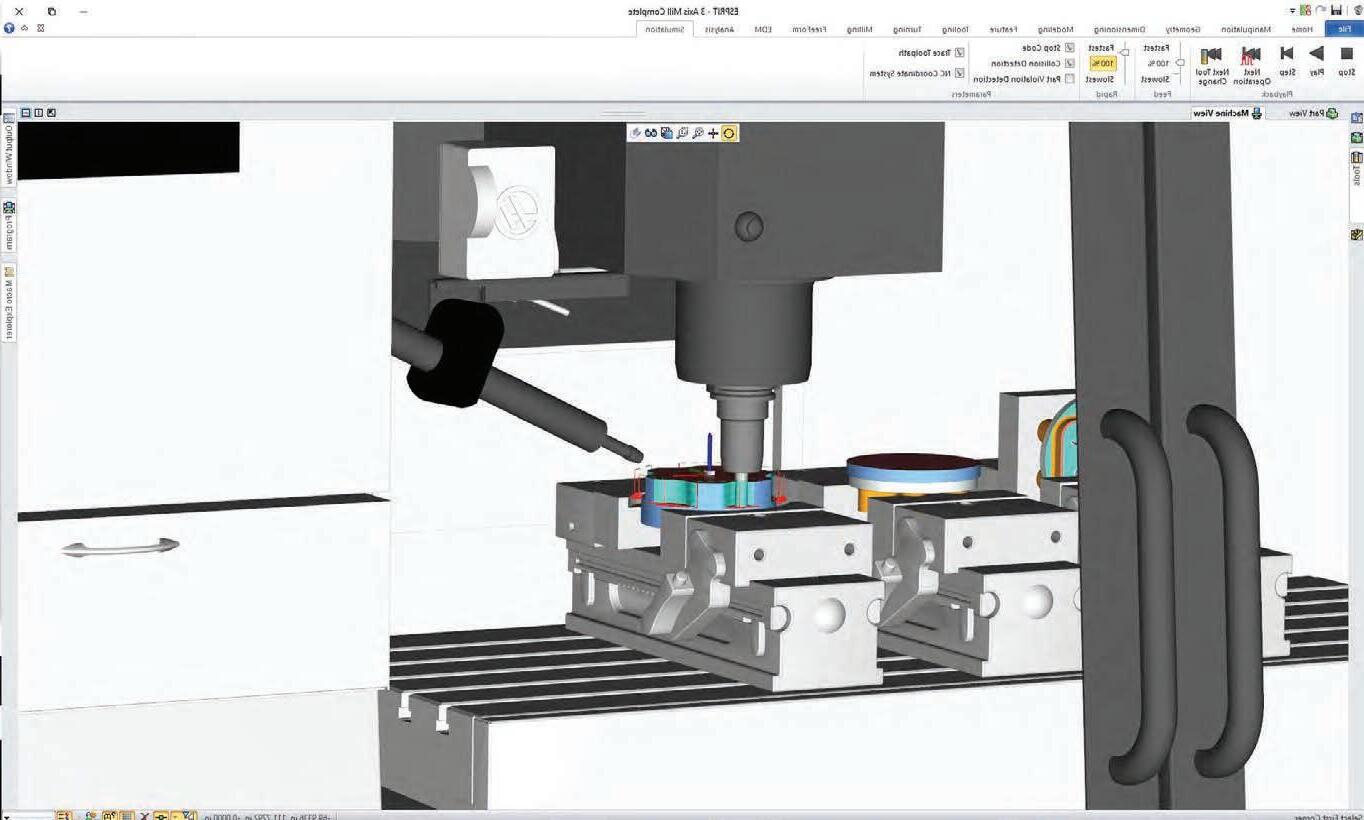
Task: Switch to the Home ribbon tab
Action: click(x=1301, y=29)
